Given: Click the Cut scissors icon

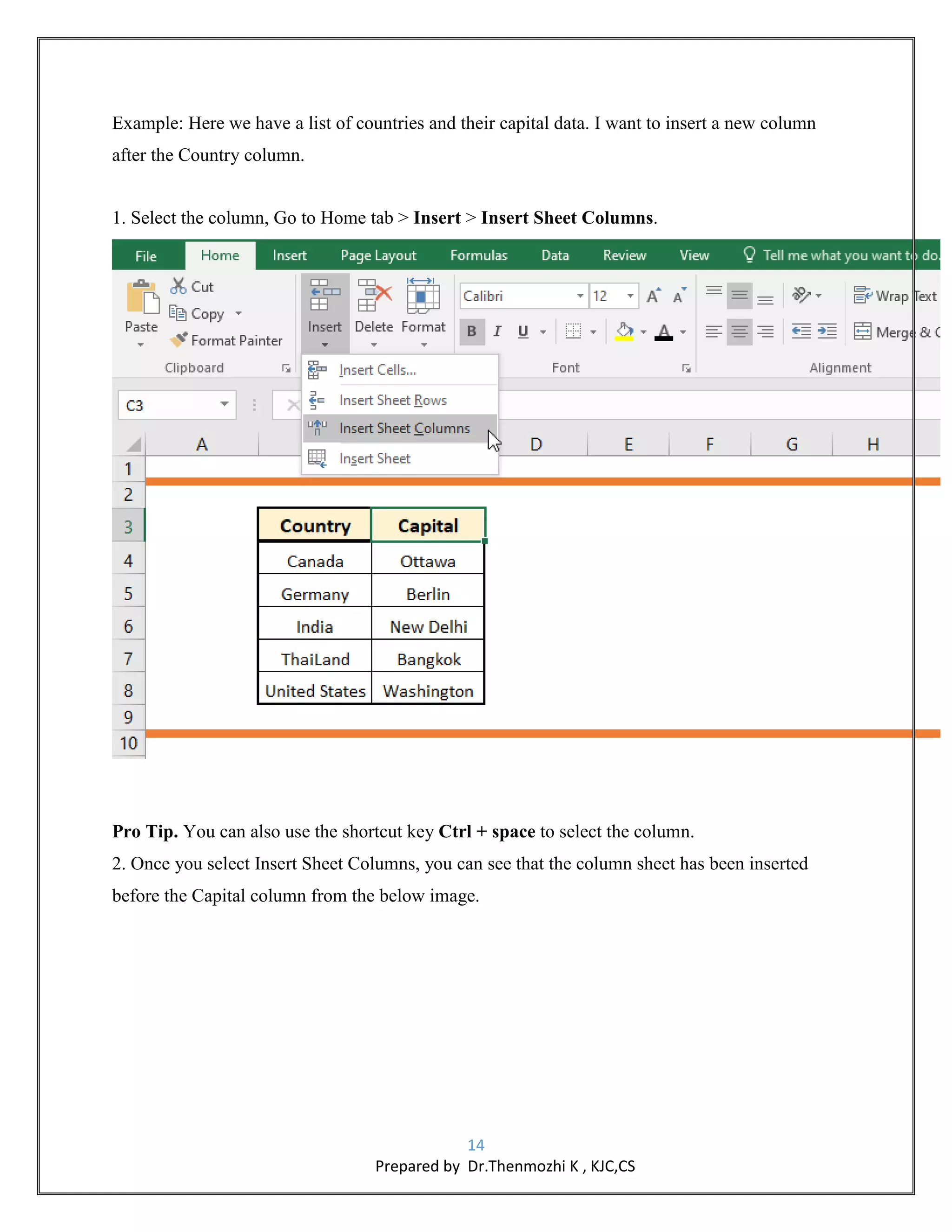Looking at the screenshot, I should [x=178, y=286].
